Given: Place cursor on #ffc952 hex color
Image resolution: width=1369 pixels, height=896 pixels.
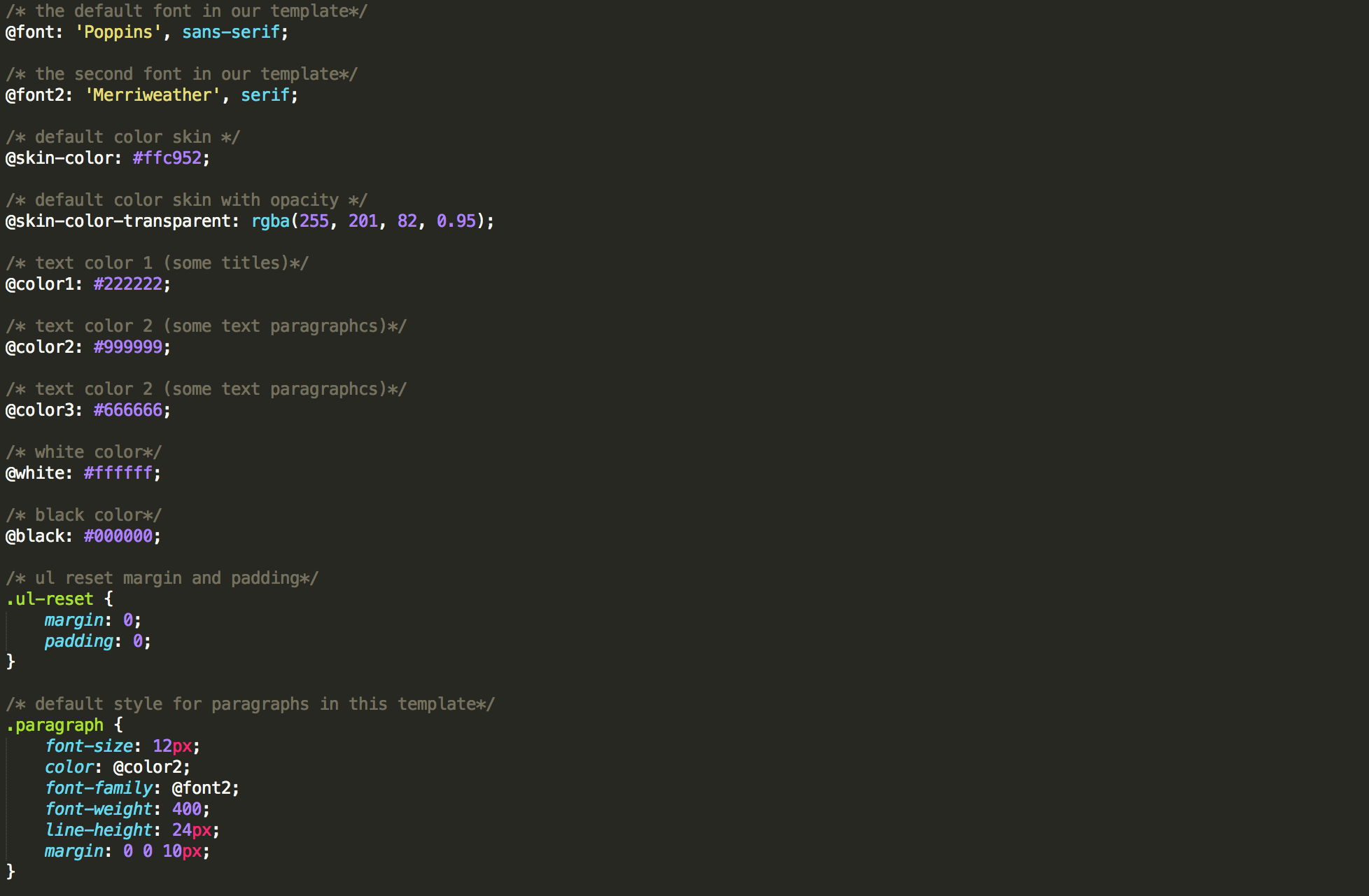Looking at the screenshot, I should (x=167, y=158).
